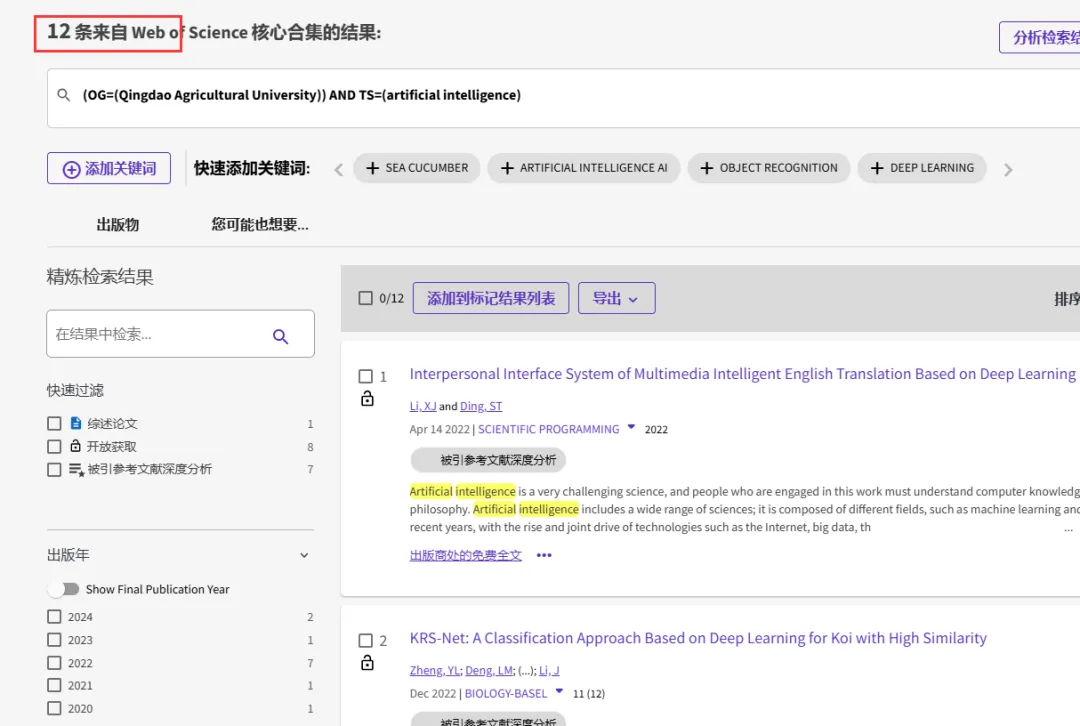The height and width of the screenshot is (726, 1080).
Task: Check the checkbox for result 1
Action: 366,376
